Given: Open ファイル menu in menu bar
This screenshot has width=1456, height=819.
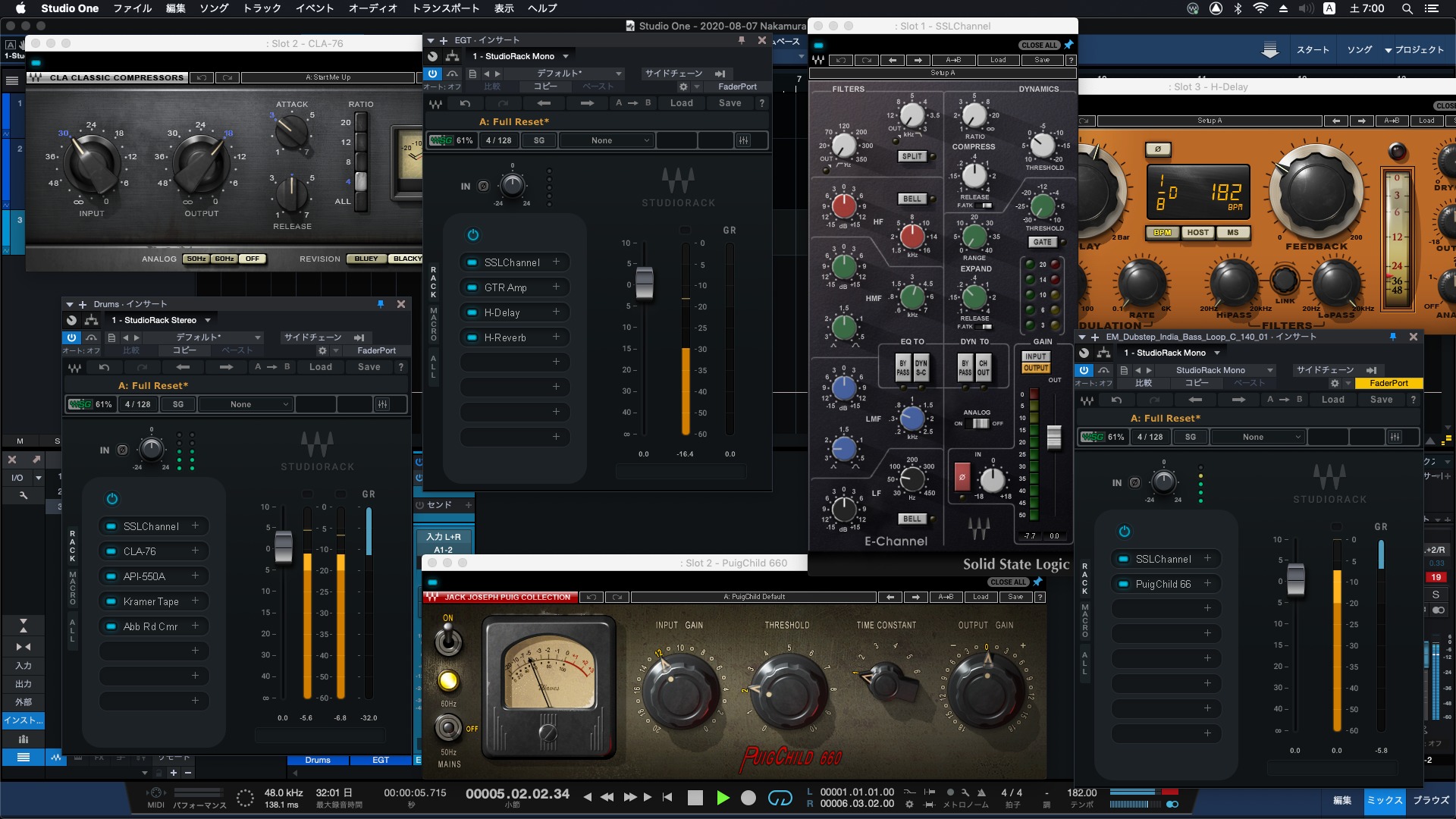Looking at the screenshot, I should (132, 8).
